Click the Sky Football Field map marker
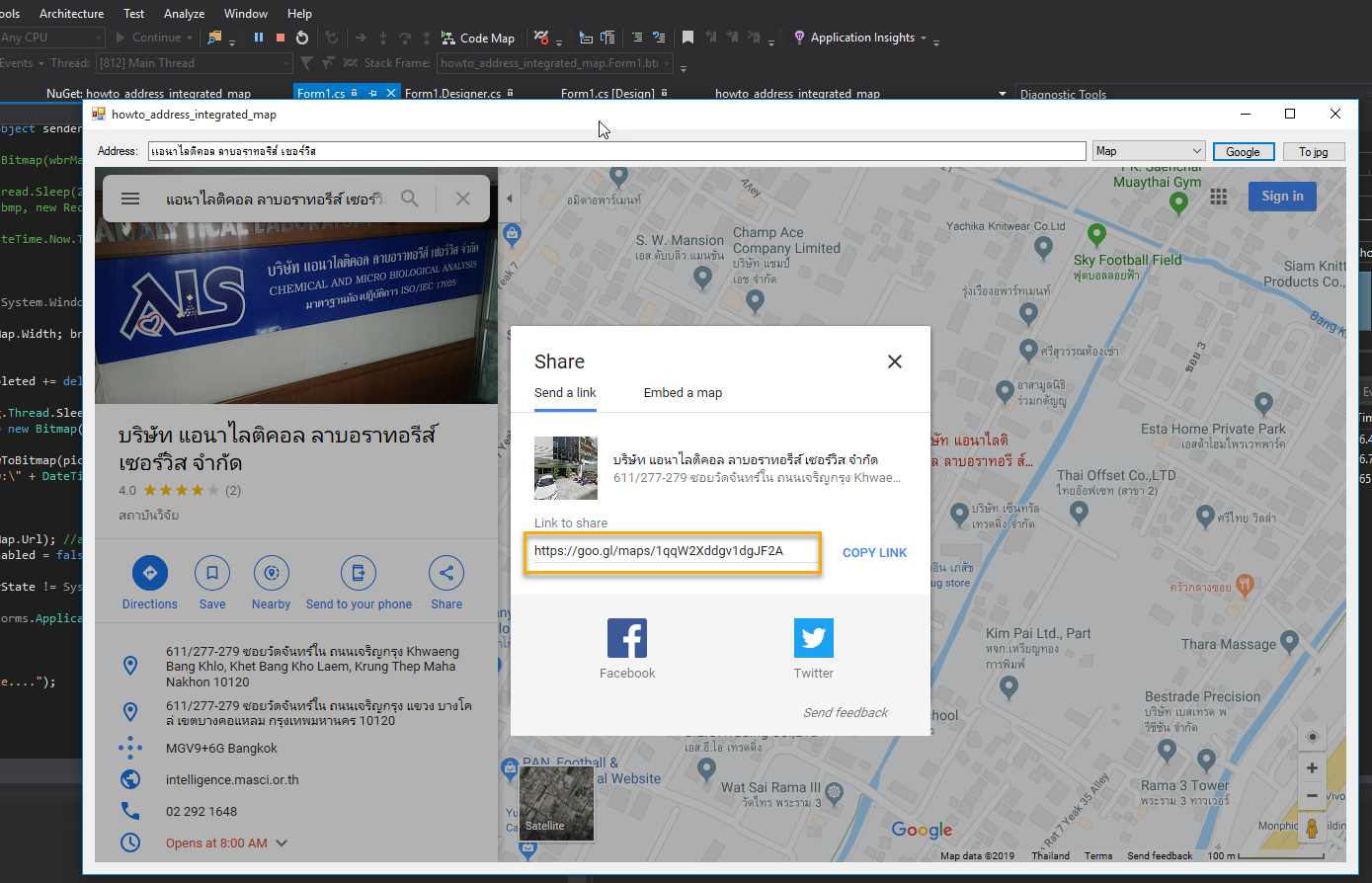Viewport: 1372px width, 883px height. pyautogui.click(x=1096, y=236)
